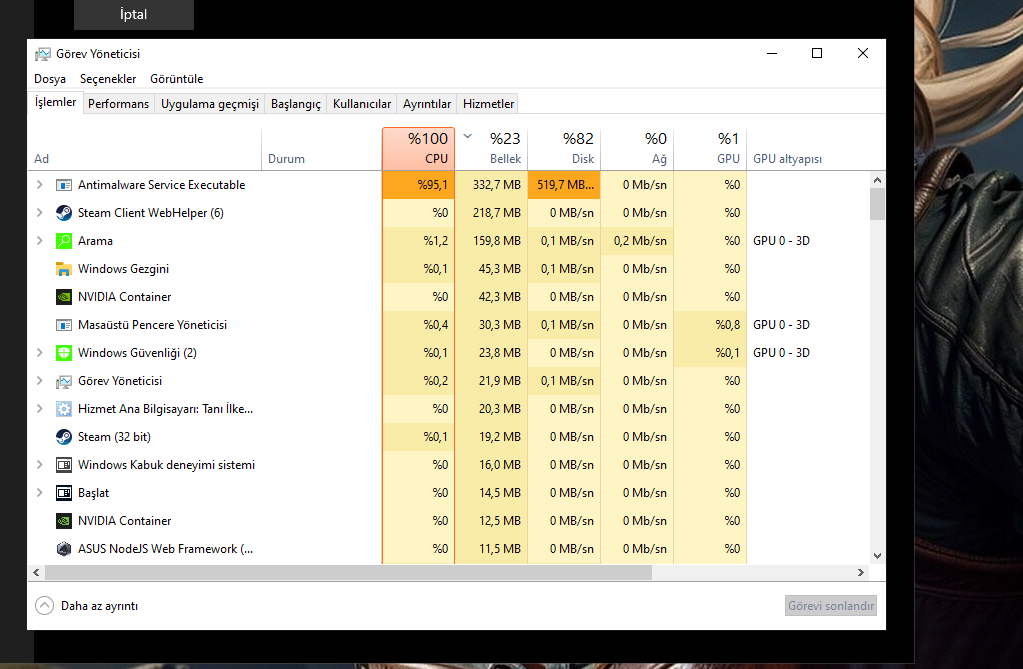Click the horizontal scrollbar thumb

[x=348, y=572]
